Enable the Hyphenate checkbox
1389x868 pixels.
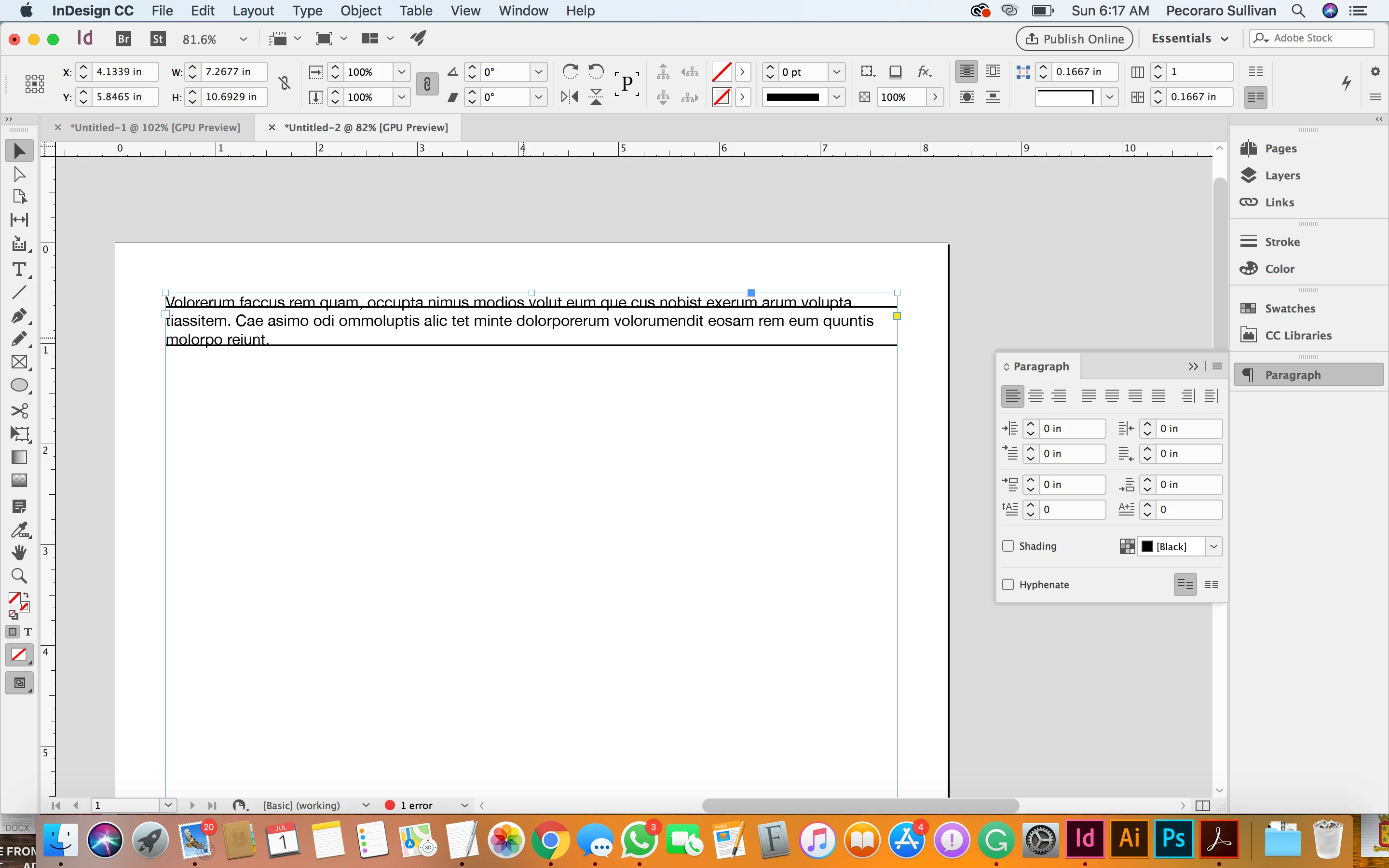click(1008, 584)
